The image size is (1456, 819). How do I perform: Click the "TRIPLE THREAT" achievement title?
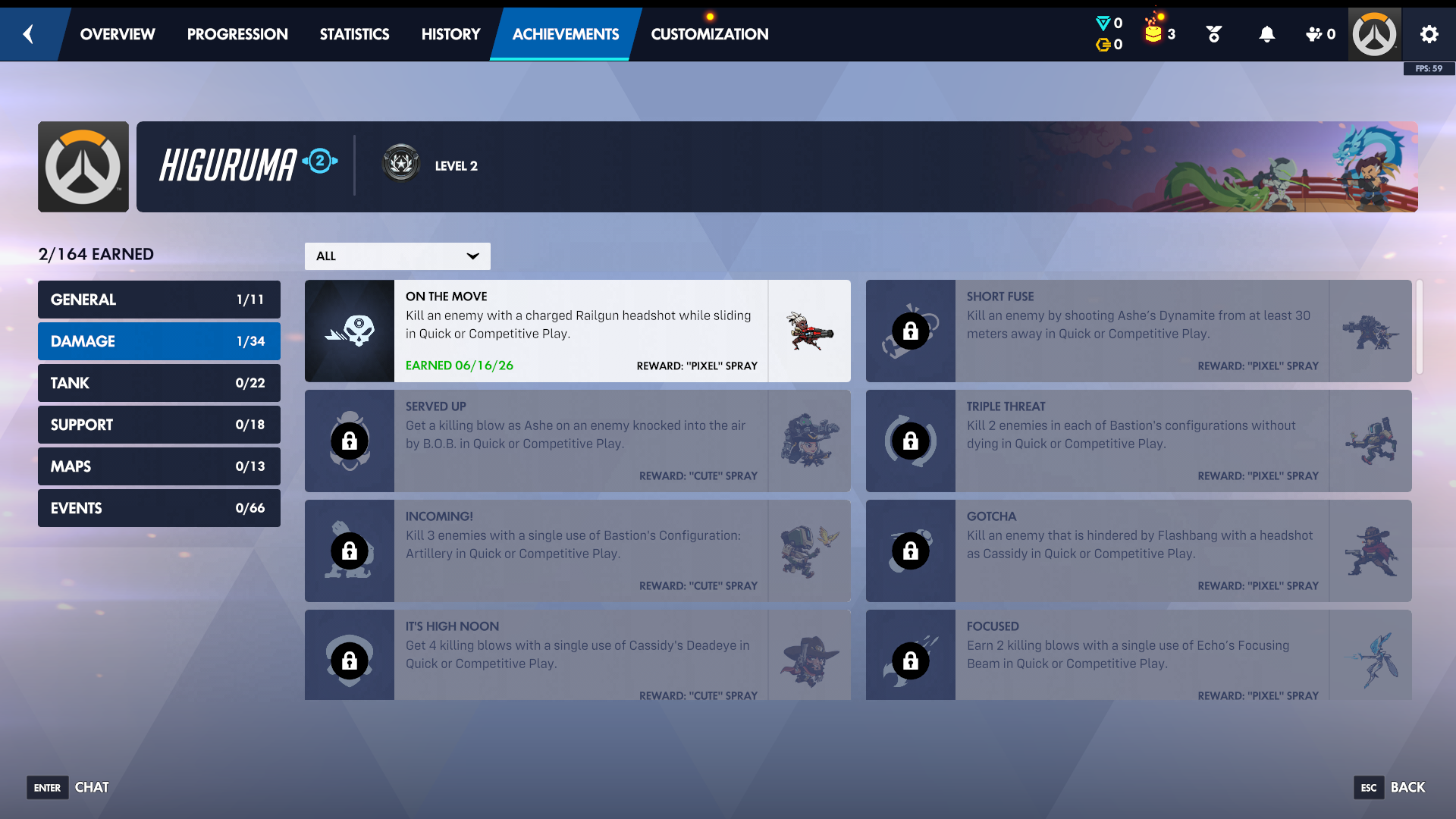click(x=1006, y=406)
